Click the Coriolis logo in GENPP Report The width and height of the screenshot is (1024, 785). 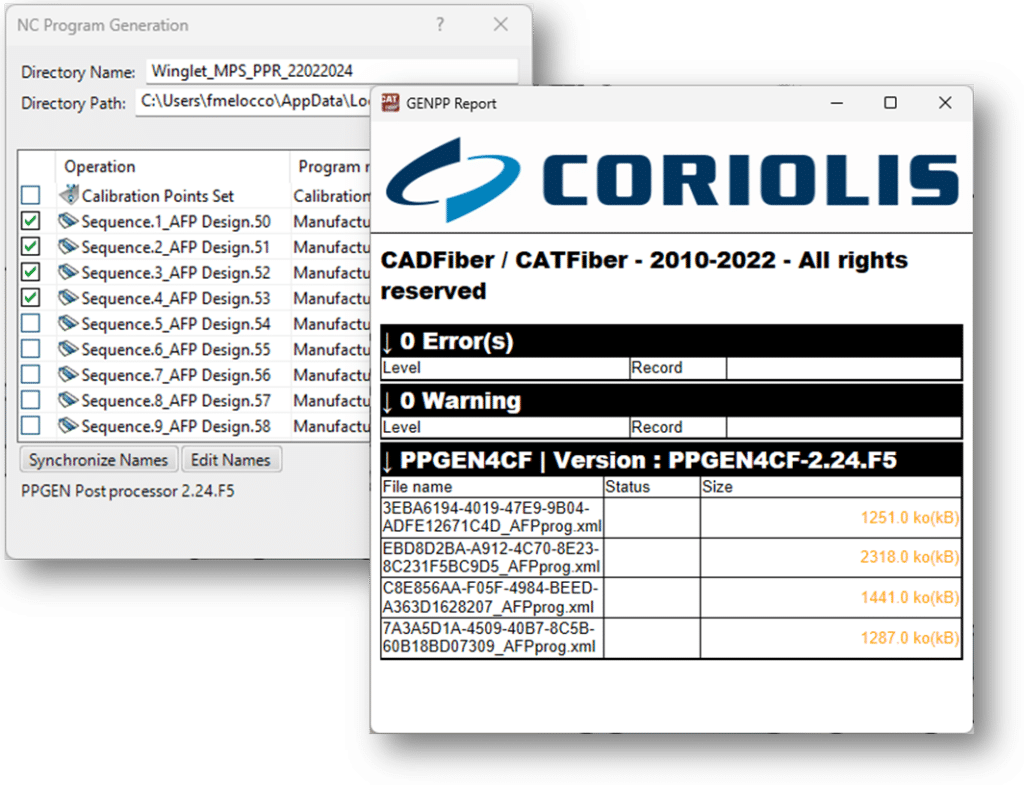tap(671, 180)
